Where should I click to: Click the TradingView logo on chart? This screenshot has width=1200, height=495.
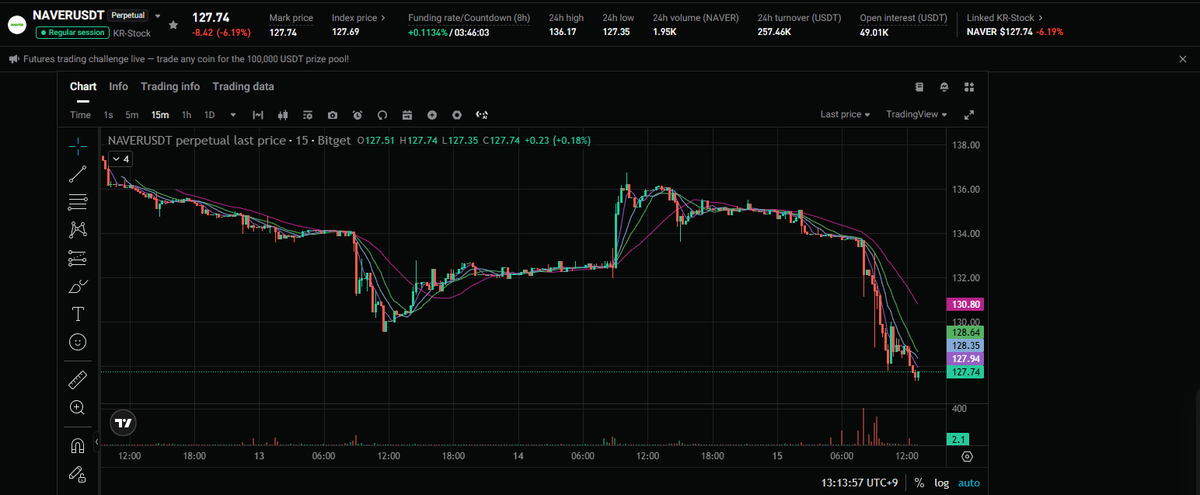coord(123,423)
